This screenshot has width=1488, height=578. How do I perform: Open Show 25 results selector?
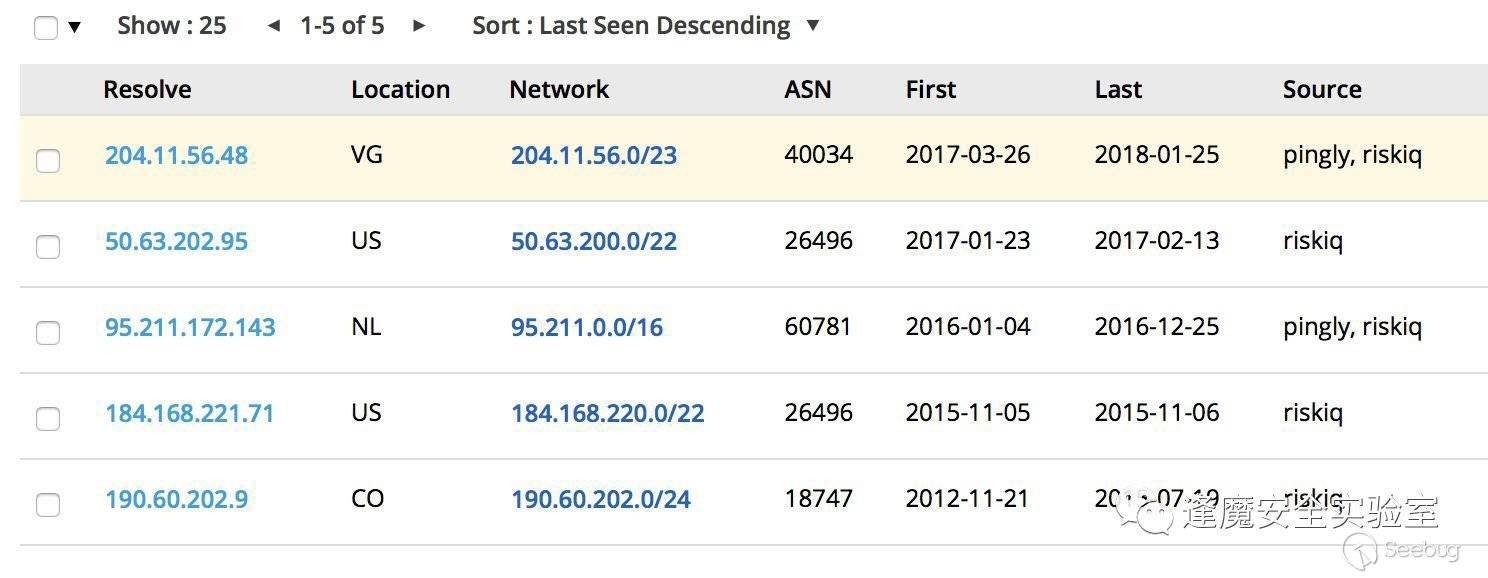point(171,26)
